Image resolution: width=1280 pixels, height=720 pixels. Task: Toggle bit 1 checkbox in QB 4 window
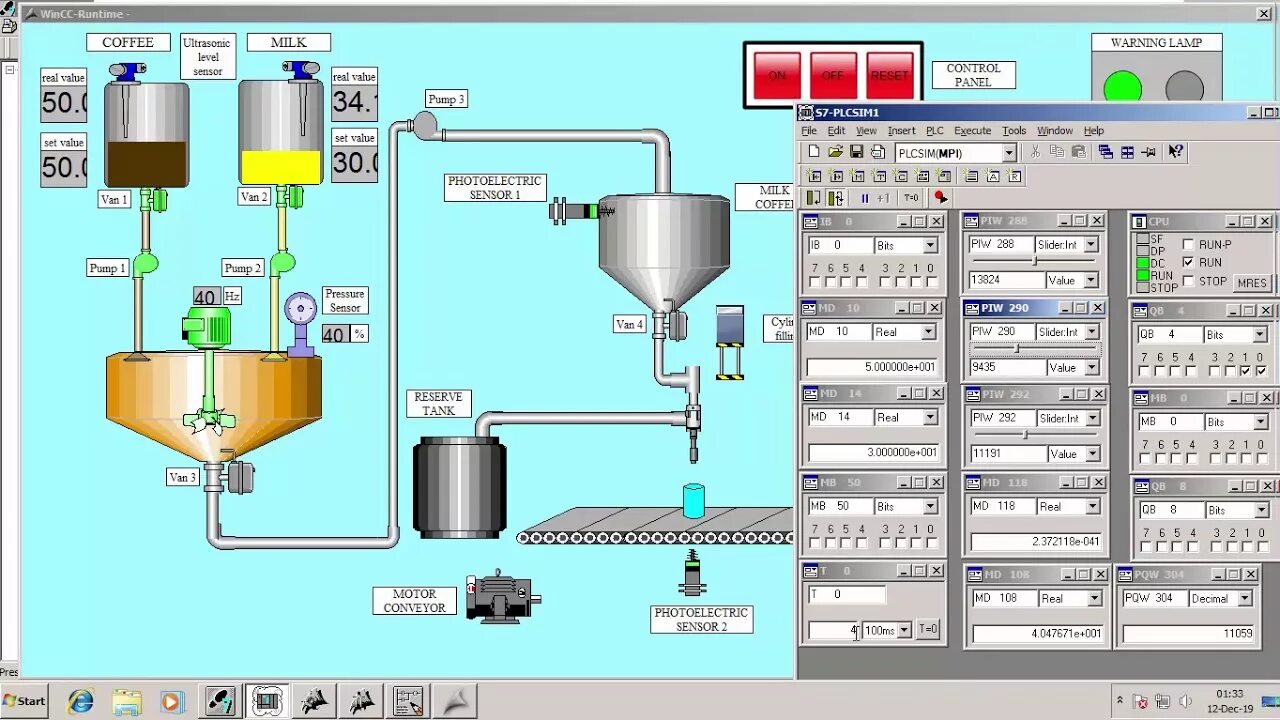[x=1245, y=371]
